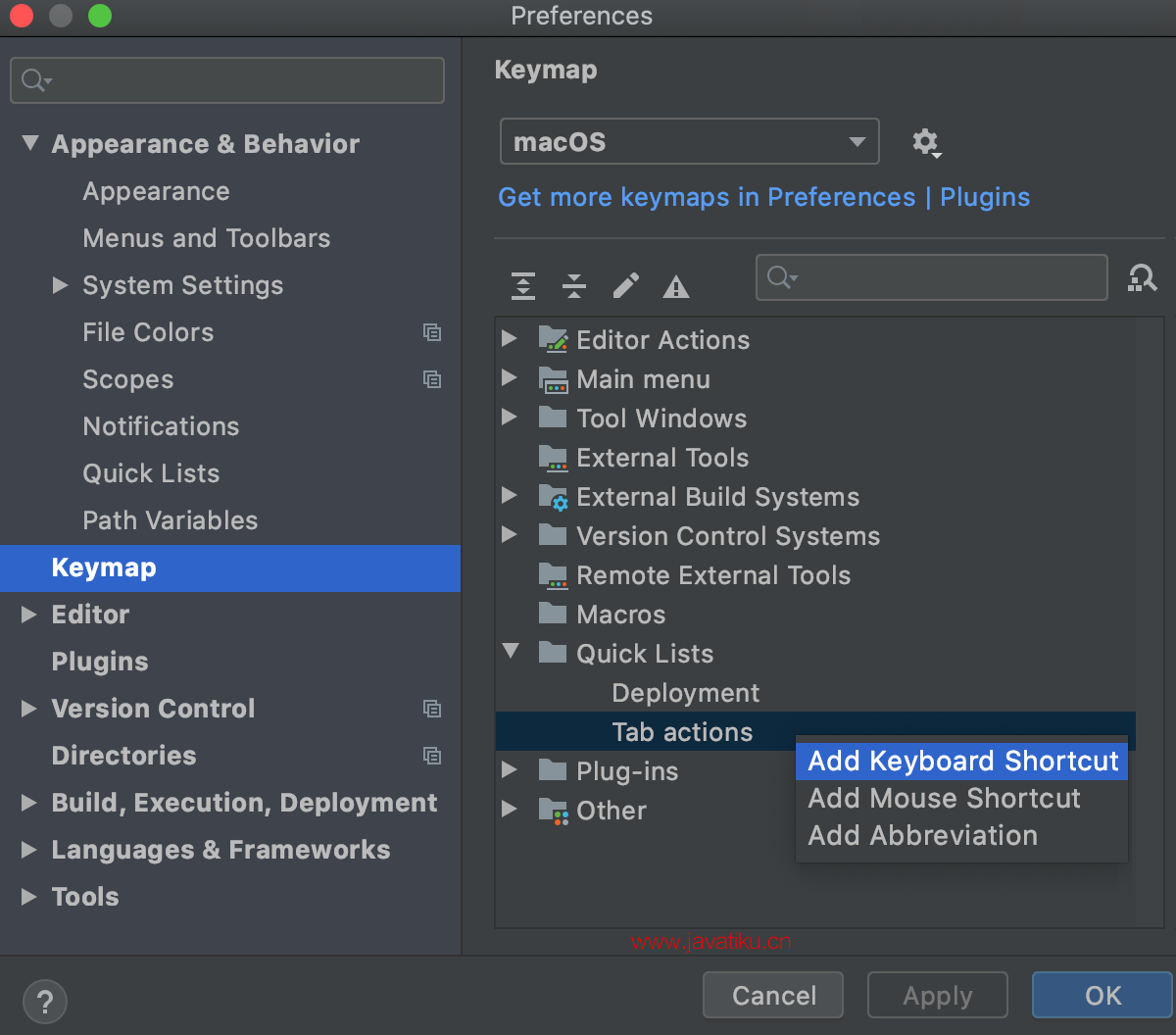Viewport: 1176px width, 1035px height.
Task: Click the magnifier icon in keymap search
Action: [782, 278]
